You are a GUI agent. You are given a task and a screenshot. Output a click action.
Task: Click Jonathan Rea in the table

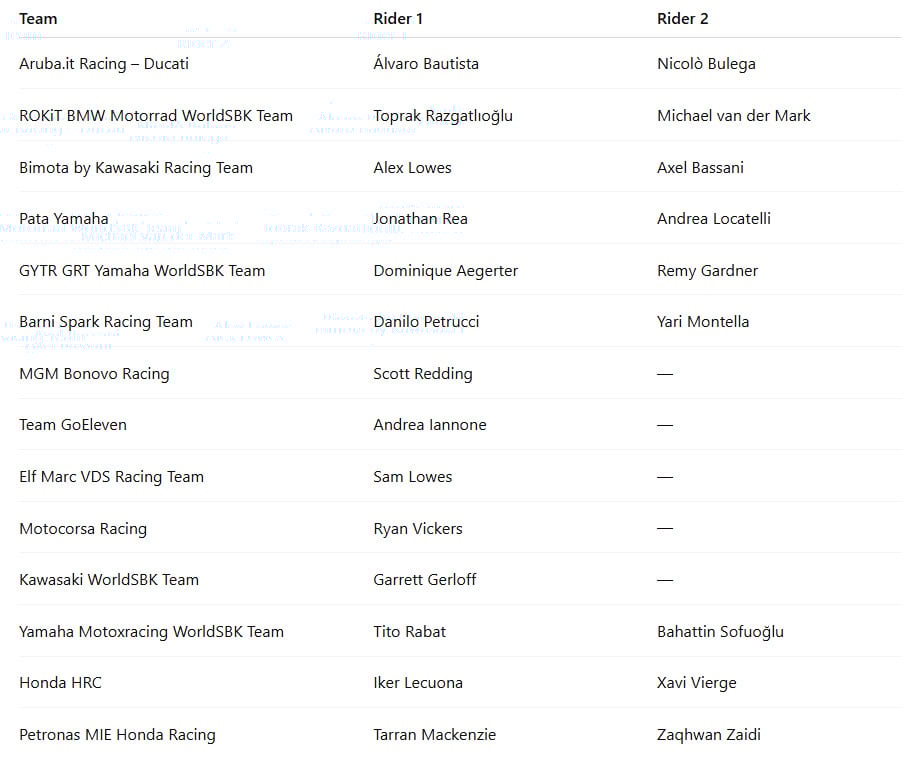point(420,219)
